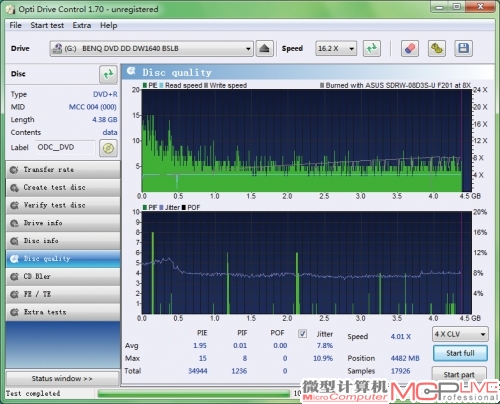Click the speed refresh arrows icon
500x404 pixels.
372,49
